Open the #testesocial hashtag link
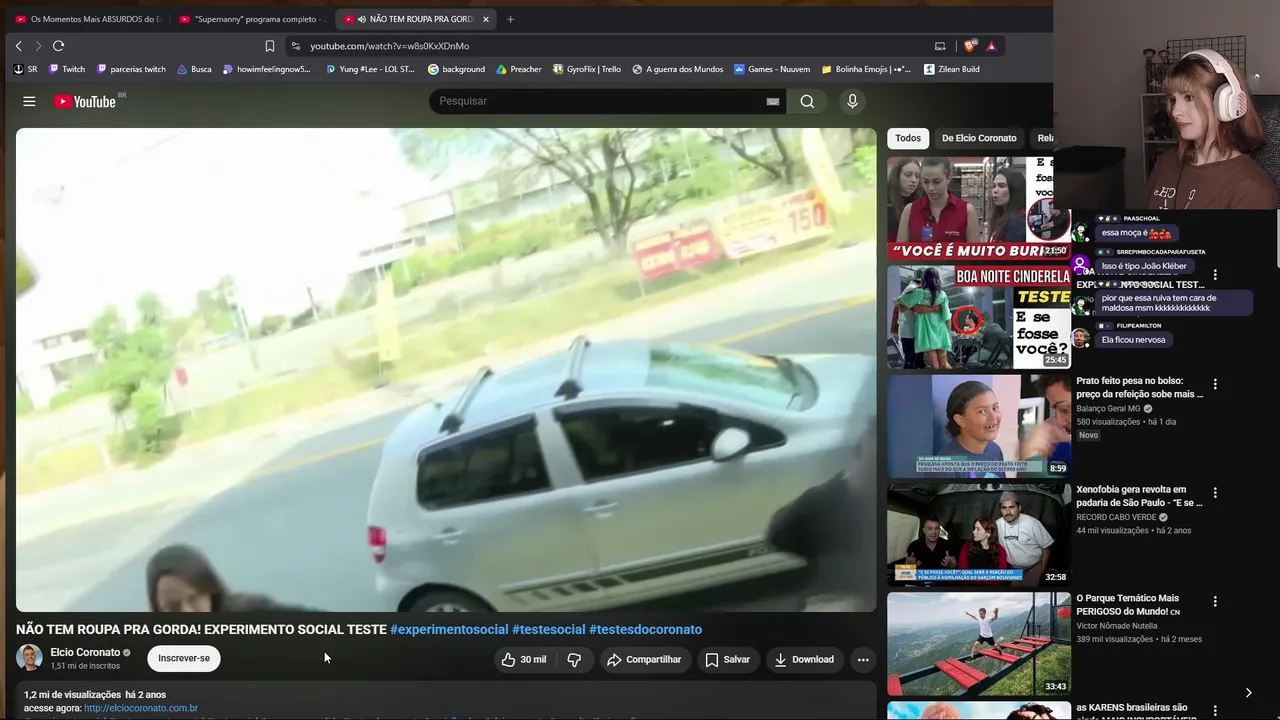 549,630
